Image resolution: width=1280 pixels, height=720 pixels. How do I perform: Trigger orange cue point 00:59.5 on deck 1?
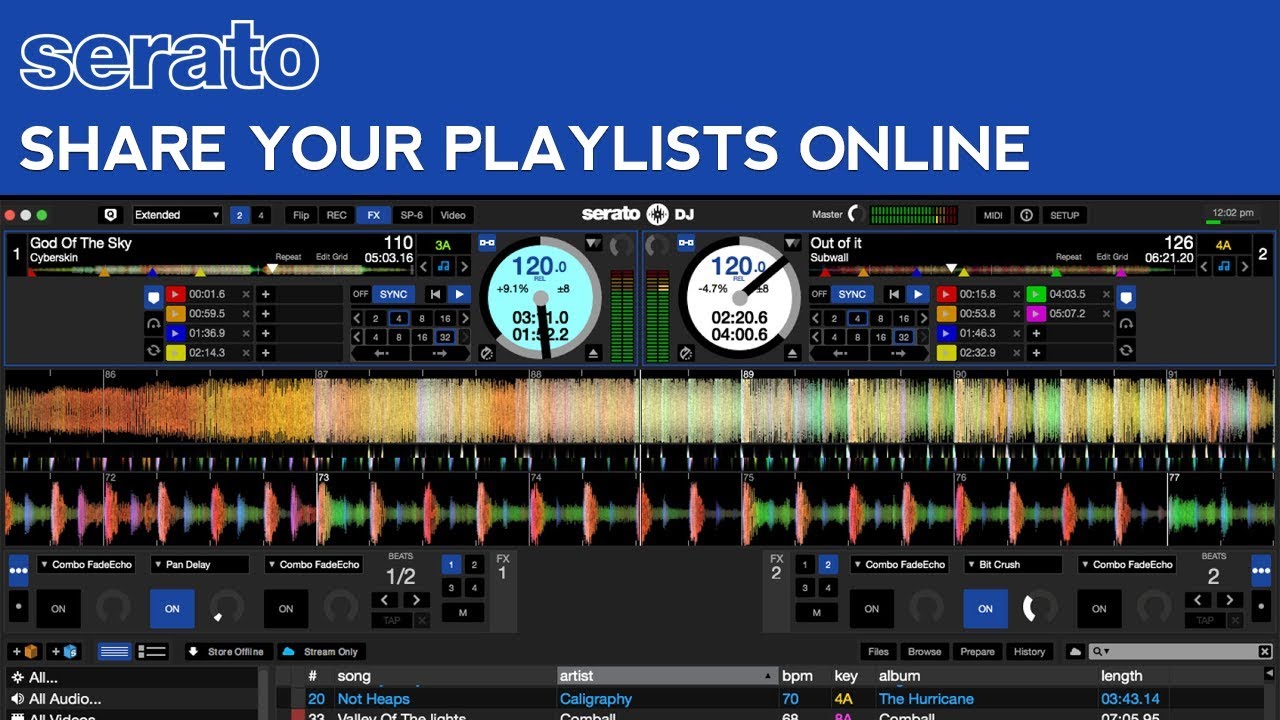176,314
